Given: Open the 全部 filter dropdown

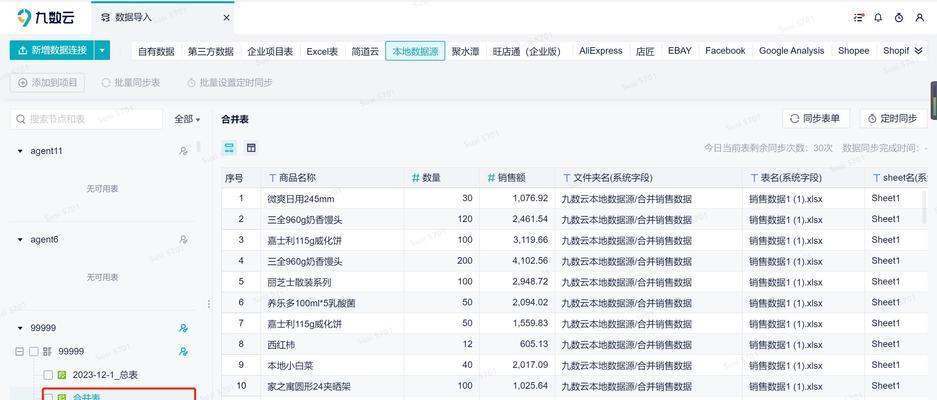Looking at the screenshot, I should coord(187,119).
